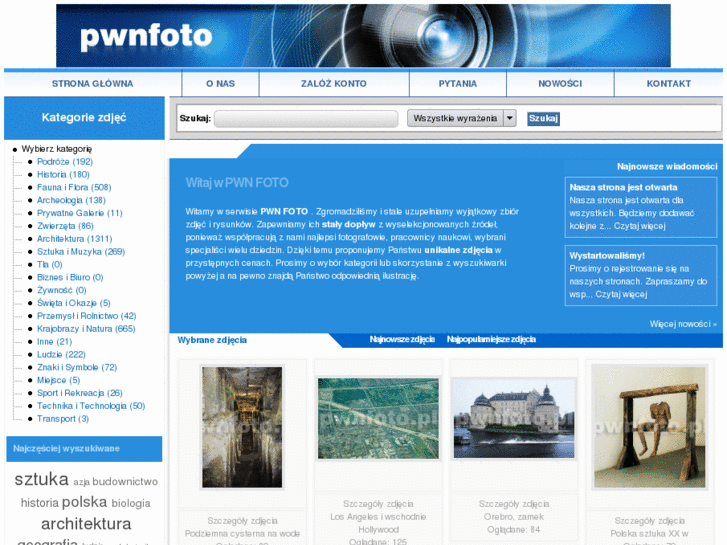Open the O NAS page
This screenshot has height=545, width=727.
point(220,83)
